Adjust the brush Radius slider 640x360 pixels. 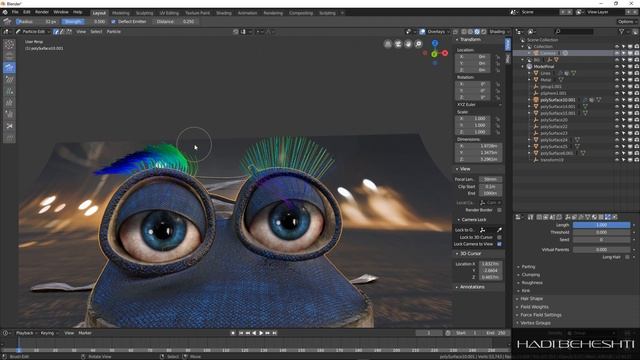pos(37,22)
